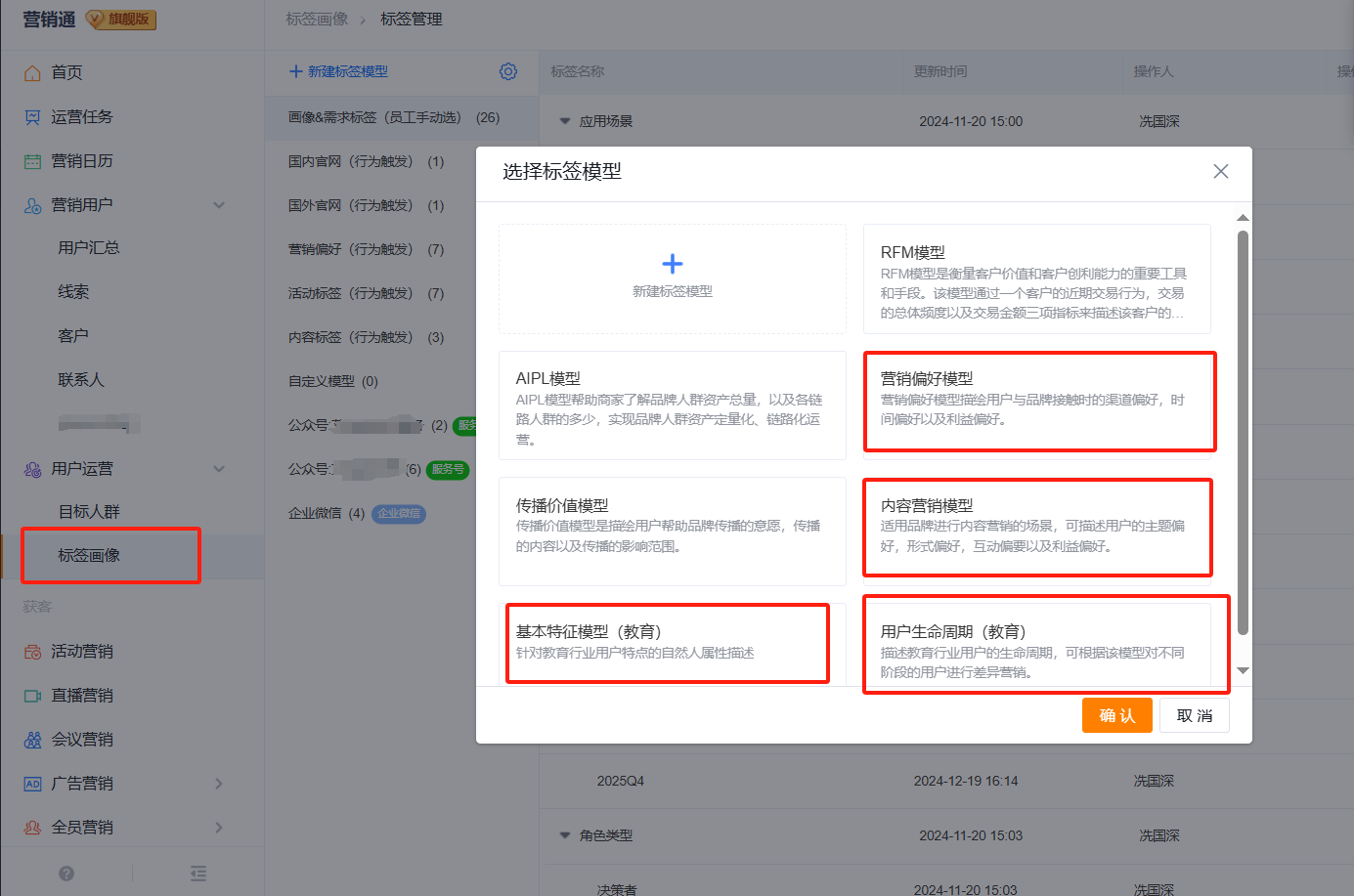Viewport: 1354px width, 896px height.
Task: Click the 运营任务 icon in sidebar
Action: pyautogui.click(x=32, y=116)
